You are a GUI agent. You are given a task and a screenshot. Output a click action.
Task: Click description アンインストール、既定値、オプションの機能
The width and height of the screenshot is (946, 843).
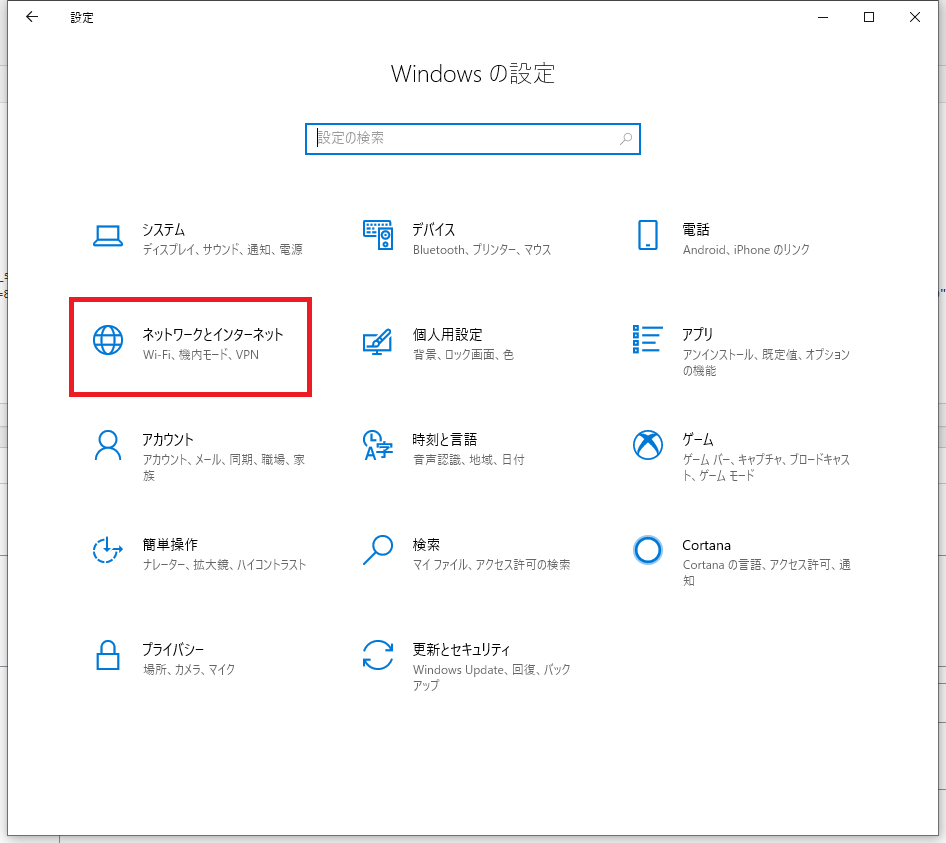point(766,362)
